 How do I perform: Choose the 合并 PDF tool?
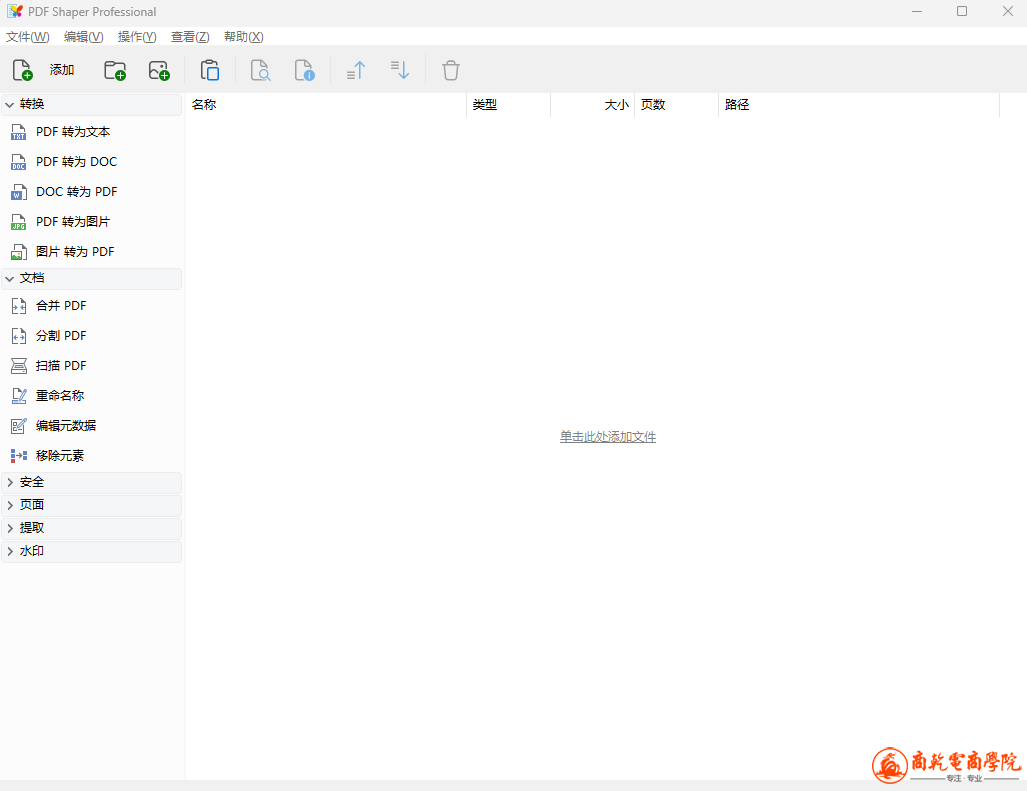[x=61, y=306]
